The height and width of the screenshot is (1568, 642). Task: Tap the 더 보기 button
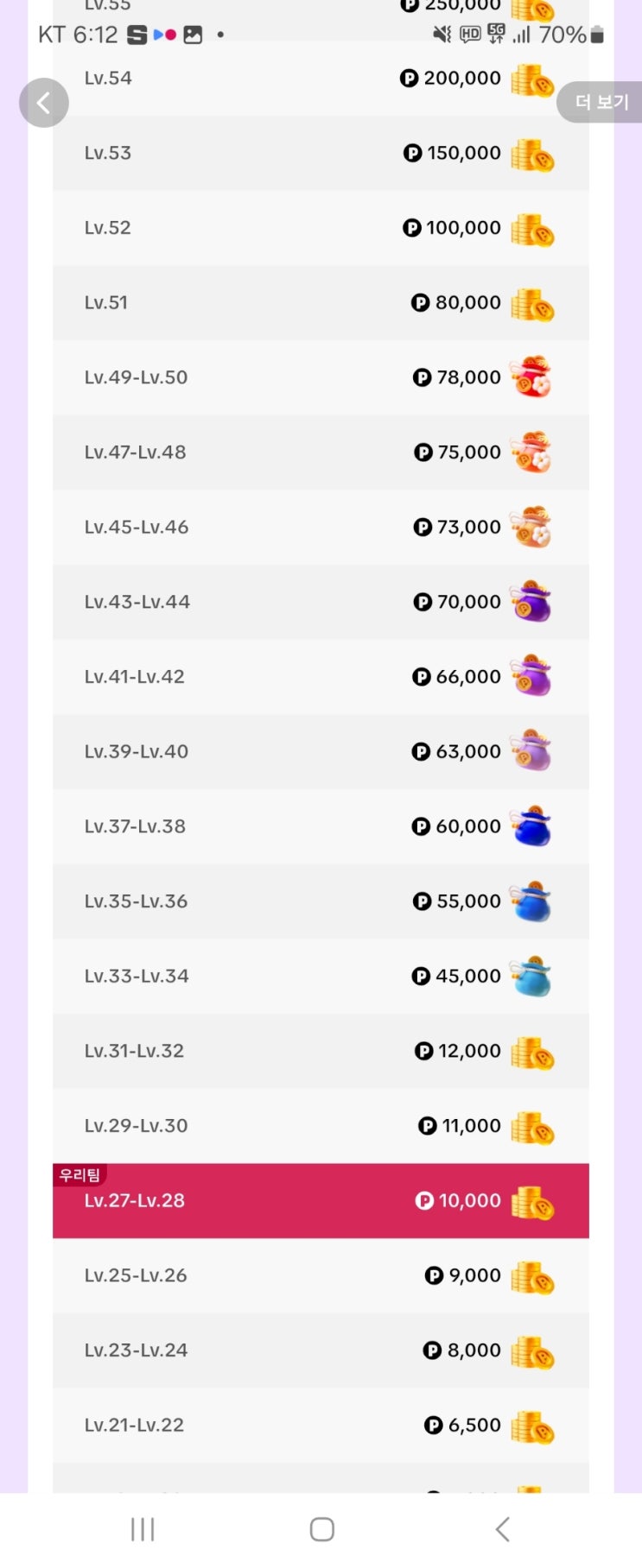click(x=601, y=102)
